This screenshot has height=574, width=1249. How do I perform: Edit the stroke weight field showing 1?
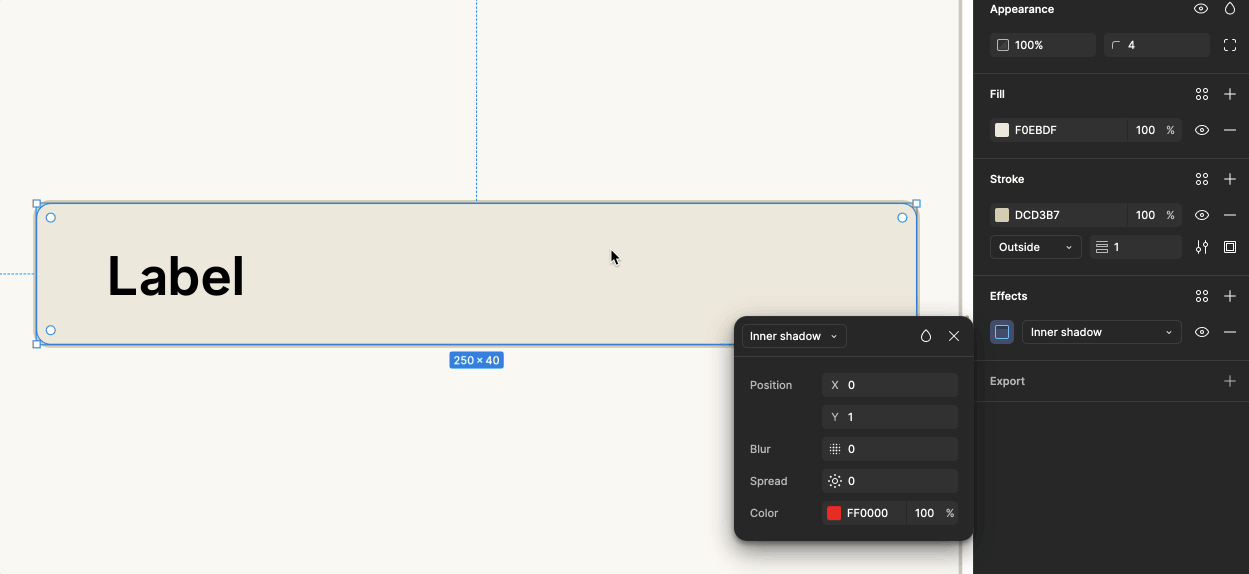point(1136,247)
